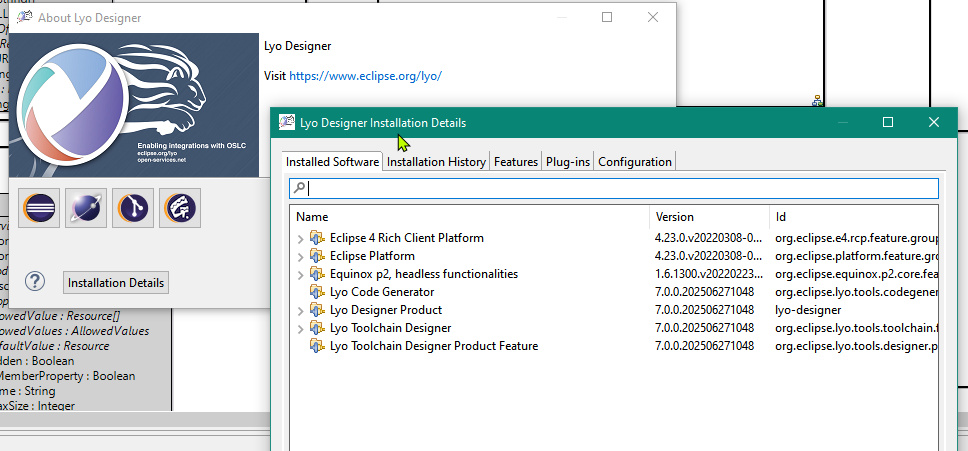Image resolution: width=968 pixels, height=451 pixels.
Task: Click org.eclipse.e4.rcp.feature.group Id cell
Action: tap(857, 238)
